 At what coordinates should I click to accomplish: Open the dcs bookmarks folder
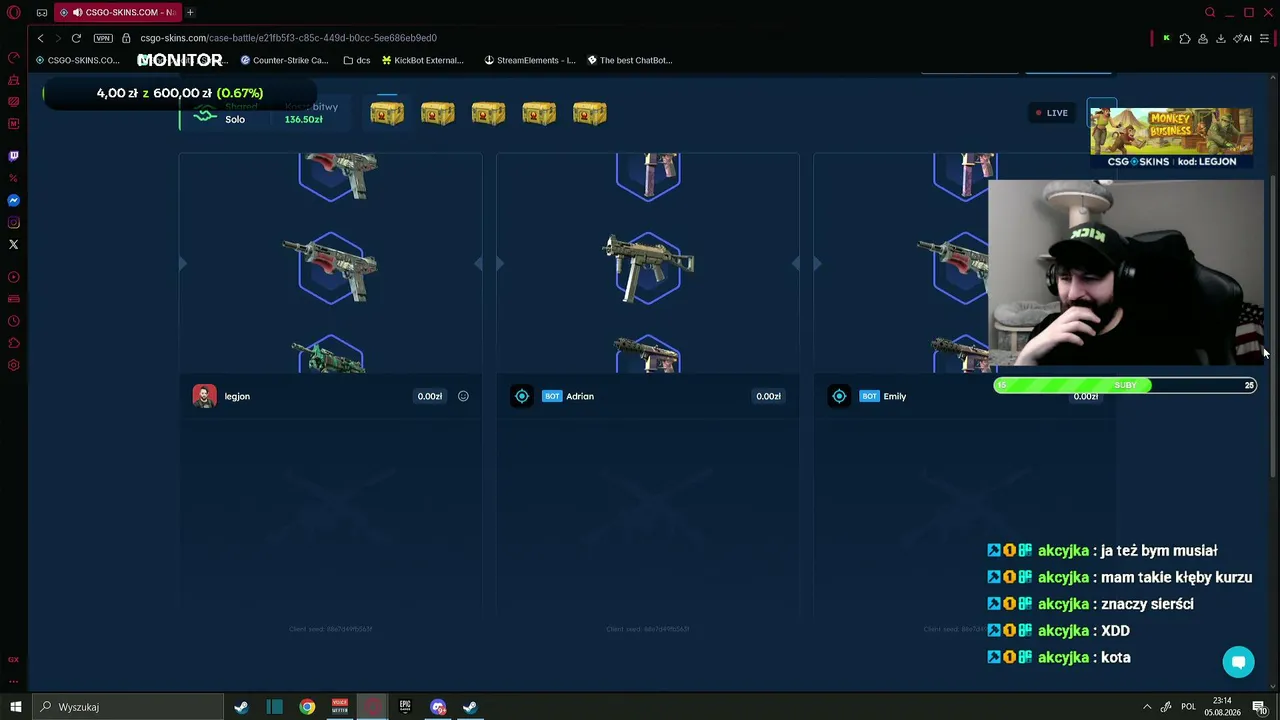click(357, 60)
